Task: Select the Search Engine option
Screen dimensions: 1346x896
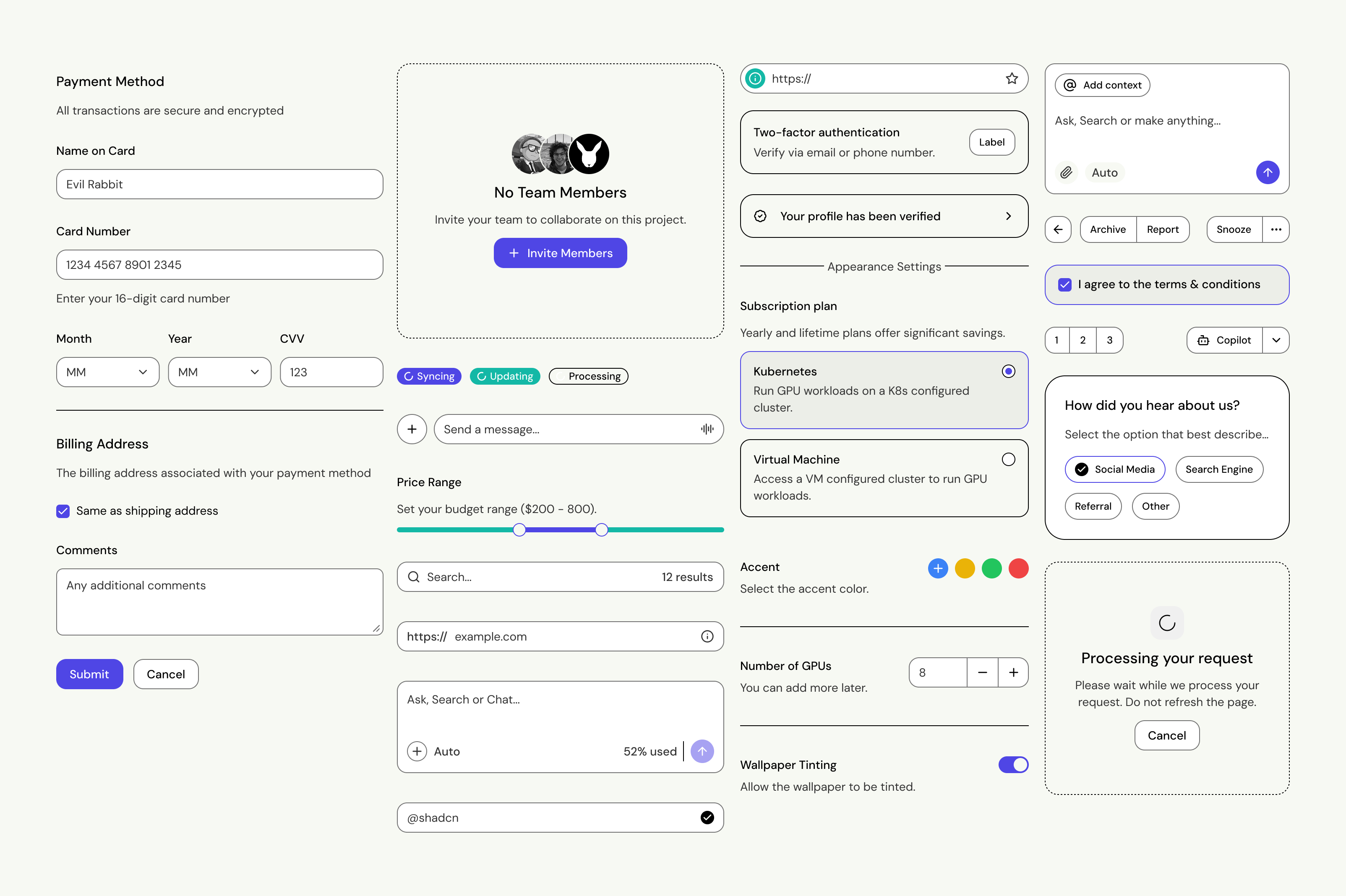Action: [1219, 469]
